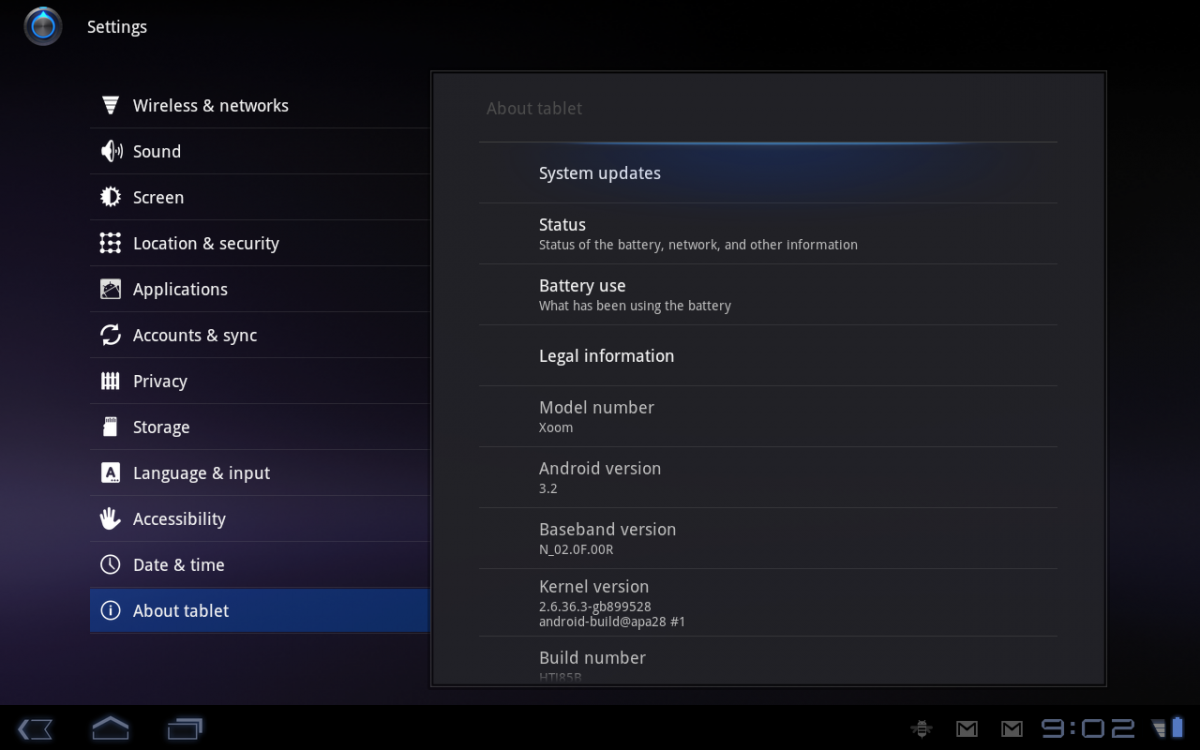Tap the Build number entry
1200x750 pixels.
pos(768,661)
